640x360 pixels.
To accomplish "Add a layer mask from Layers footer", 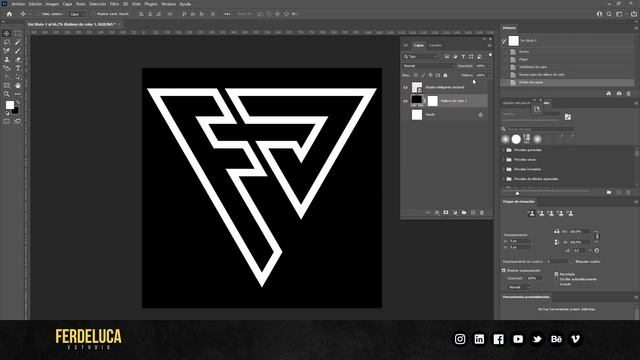I will point(446,213).
